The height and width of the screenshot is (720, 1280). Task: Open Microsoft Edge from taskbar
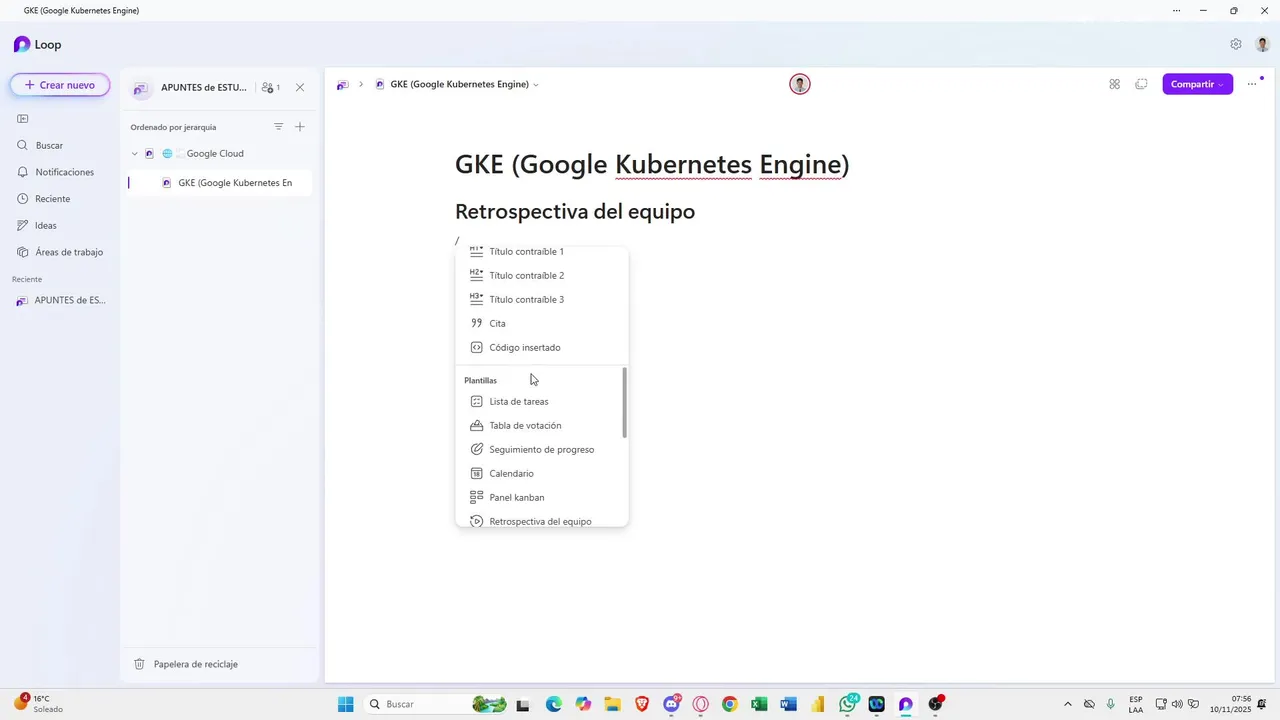(x=554, y=704)
